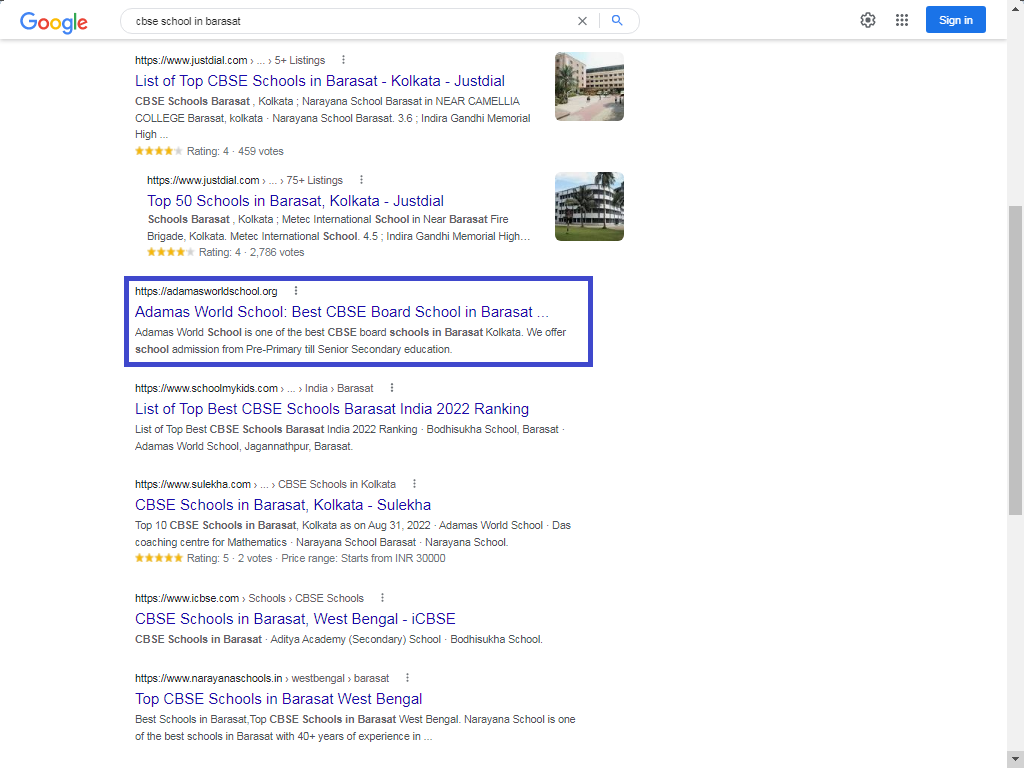This screenshot has height=768, width=1024.
Task: Click the vertical page scrollbar thumb
Action: point(1015,360)
